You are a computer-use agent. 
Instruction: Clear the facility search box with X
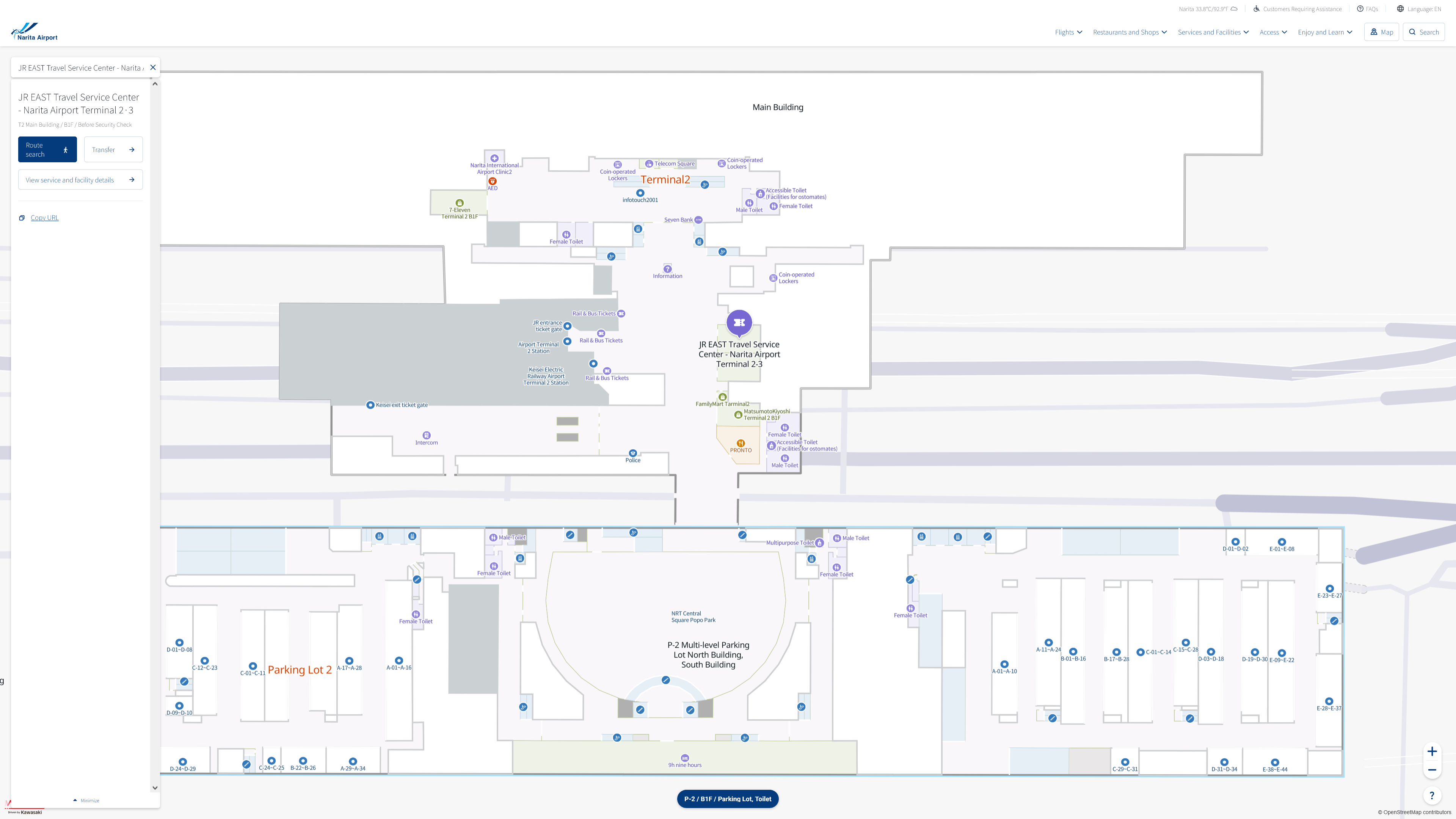[x=152, y=67]
